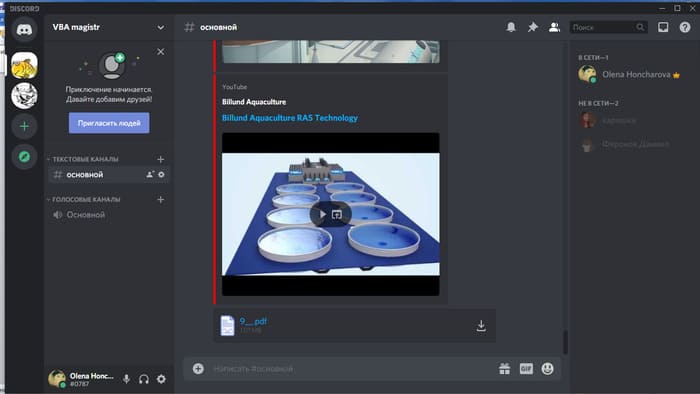Click the Add a Server plus icon
Screen dimensions: 700x394
click(24, 126)
